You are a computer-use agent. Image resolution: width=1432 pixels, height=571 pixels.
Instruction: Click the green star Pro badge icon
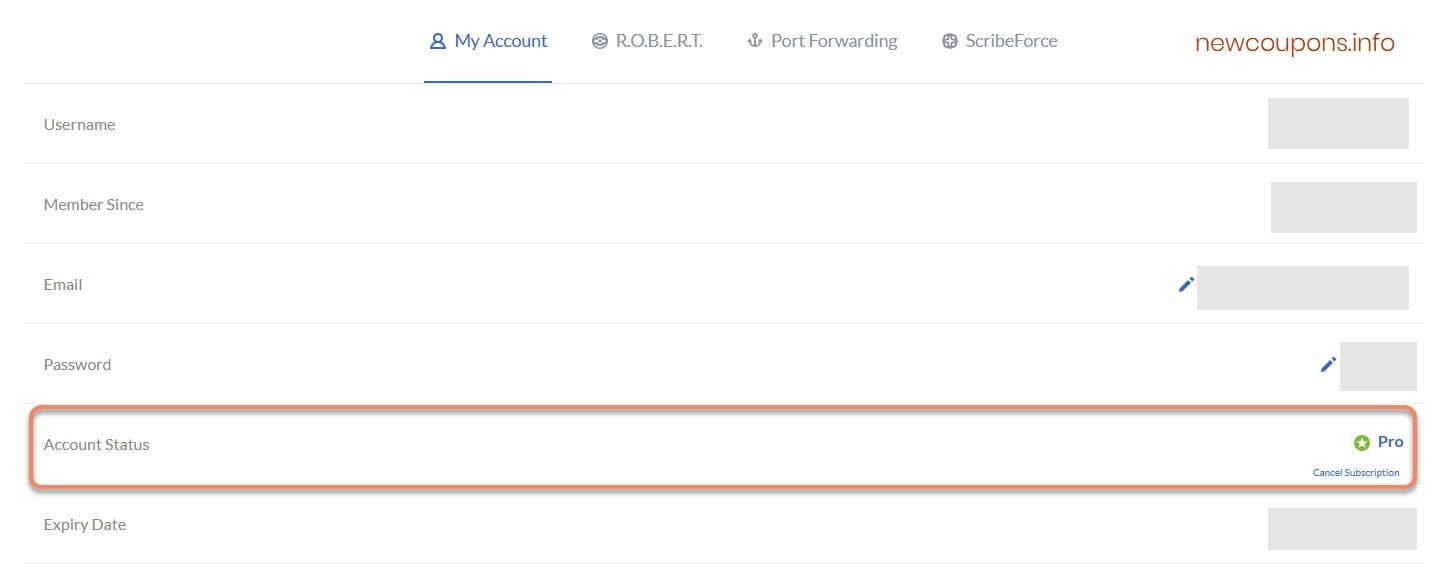pyautogui.click(x=1361, y=443)
